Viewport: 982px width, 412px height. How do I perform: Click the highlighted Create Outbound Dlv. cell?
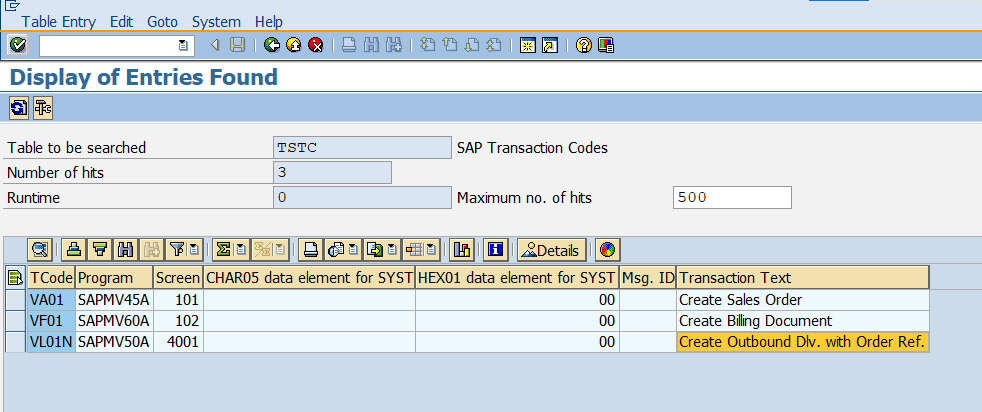tap(803, 342)
